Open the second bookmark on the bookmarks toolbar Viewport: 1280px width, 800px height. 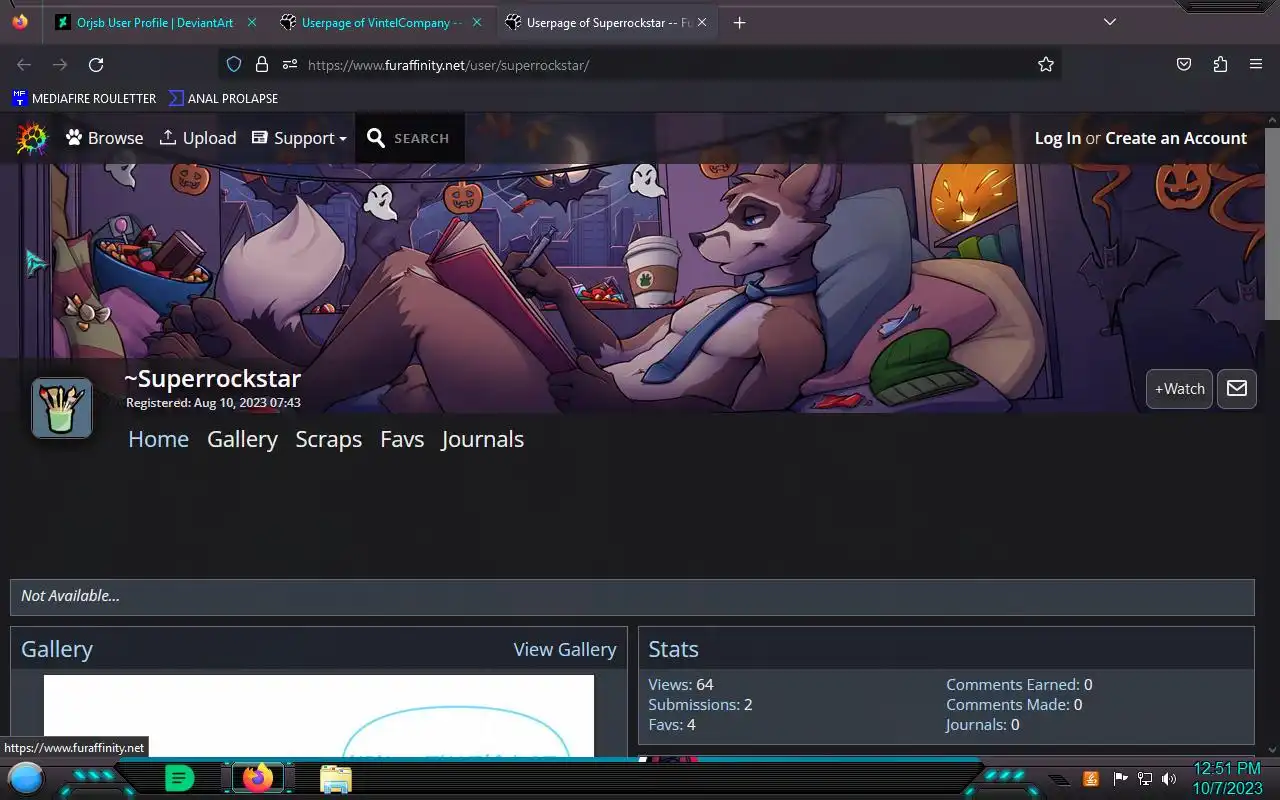(223, 98)
